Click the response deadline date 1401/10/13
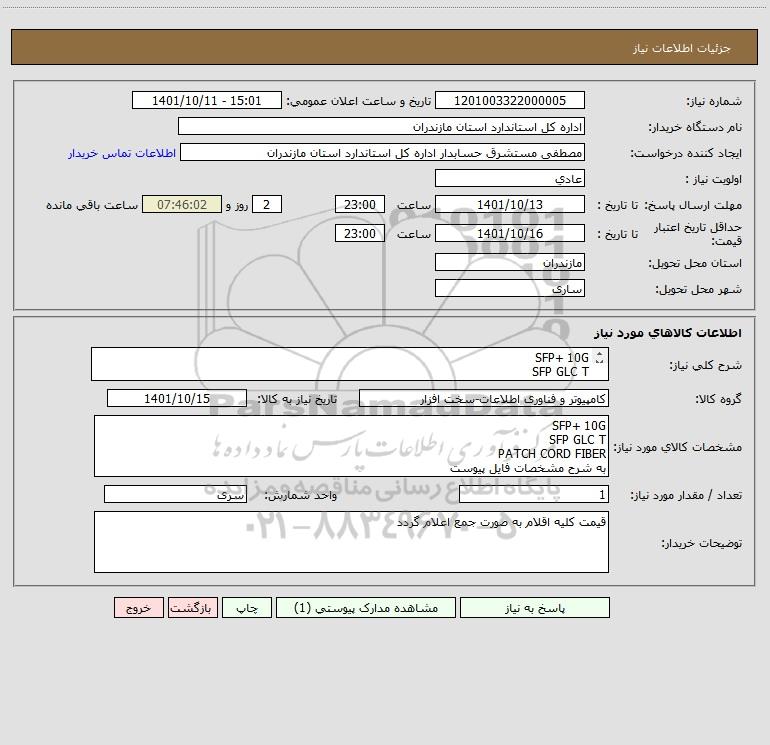770x745 pixels. 510,204
